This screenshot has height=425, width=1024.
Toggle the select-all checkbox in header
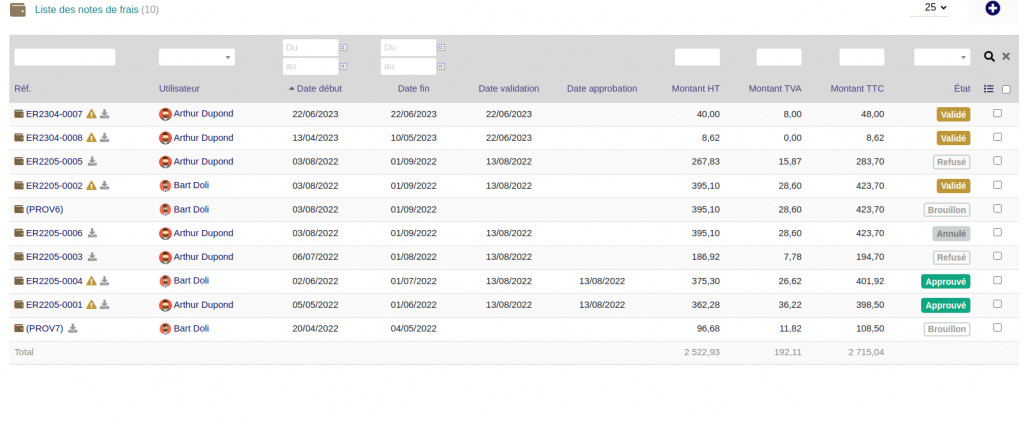[x=1006, y=89]
